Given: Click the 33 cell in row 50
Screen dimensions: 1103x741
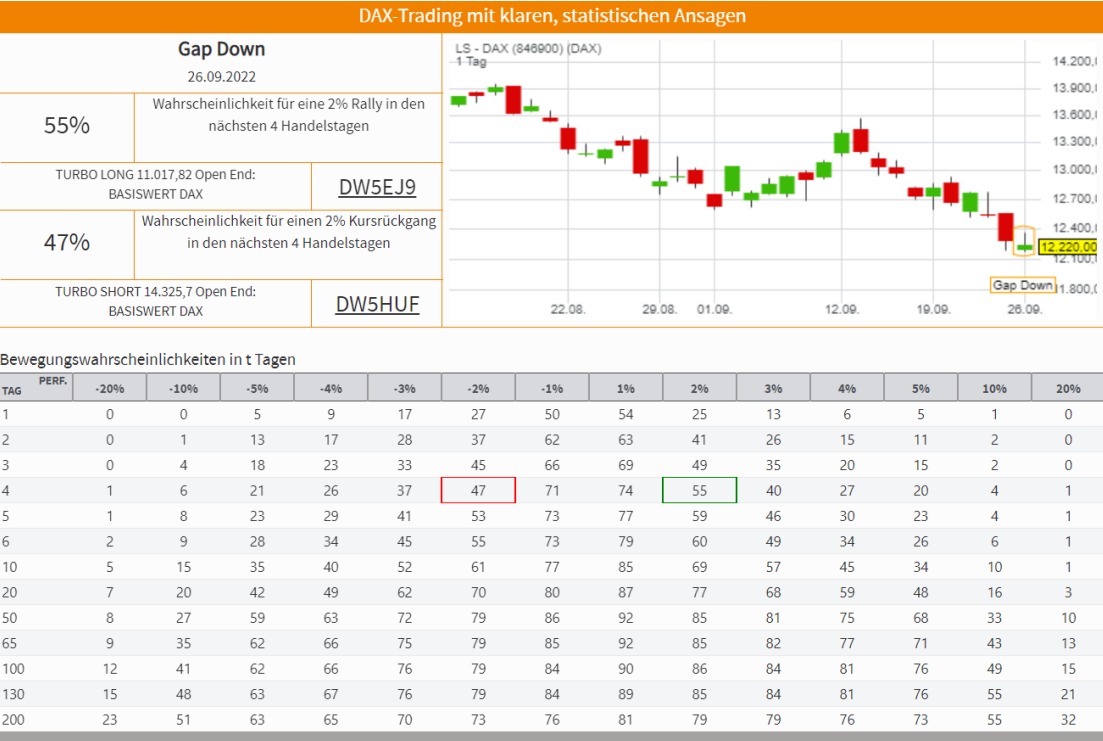Looking at the screenshot, I should click(994, 618).
